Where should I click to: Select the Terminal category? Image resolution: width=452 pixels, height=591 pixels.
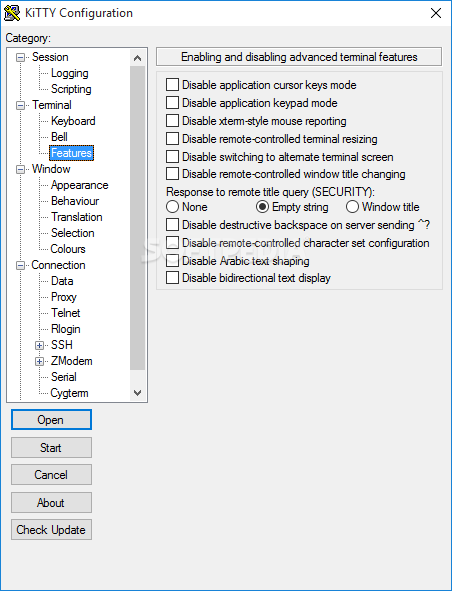click(x=52, y=105)
